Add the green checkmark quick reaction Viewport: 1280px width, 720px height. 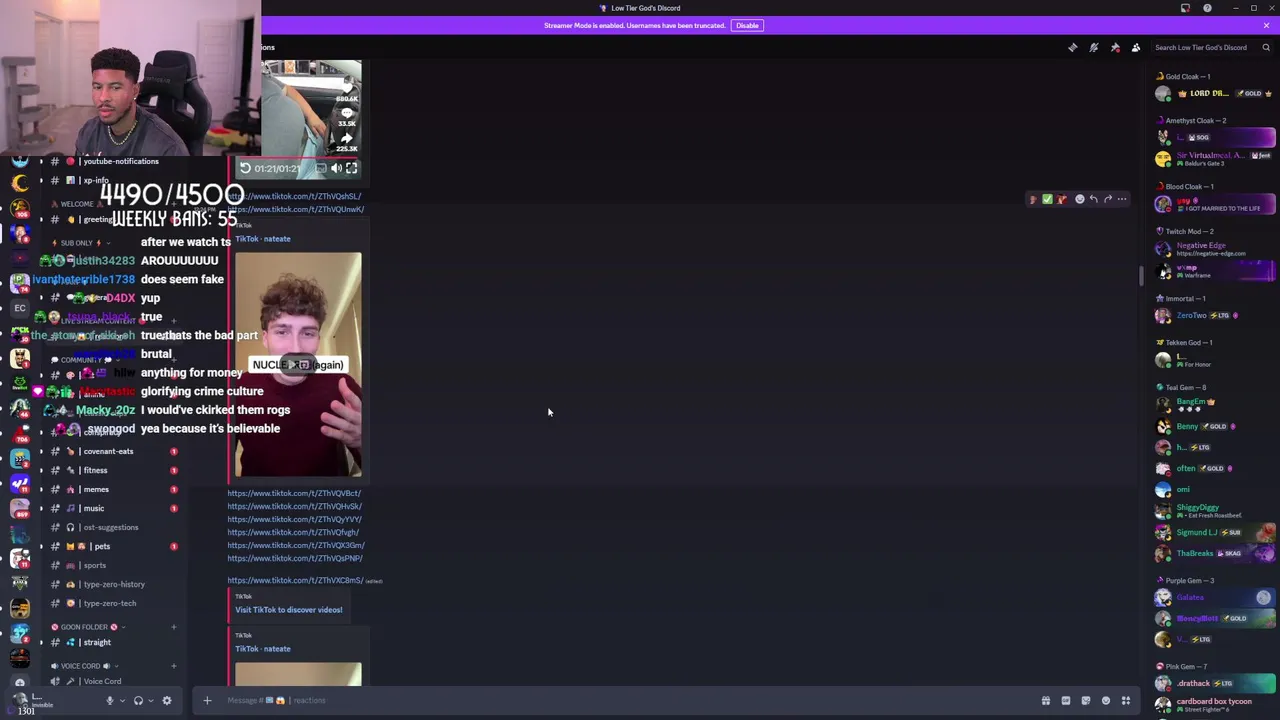click(x=1047, y=199)
